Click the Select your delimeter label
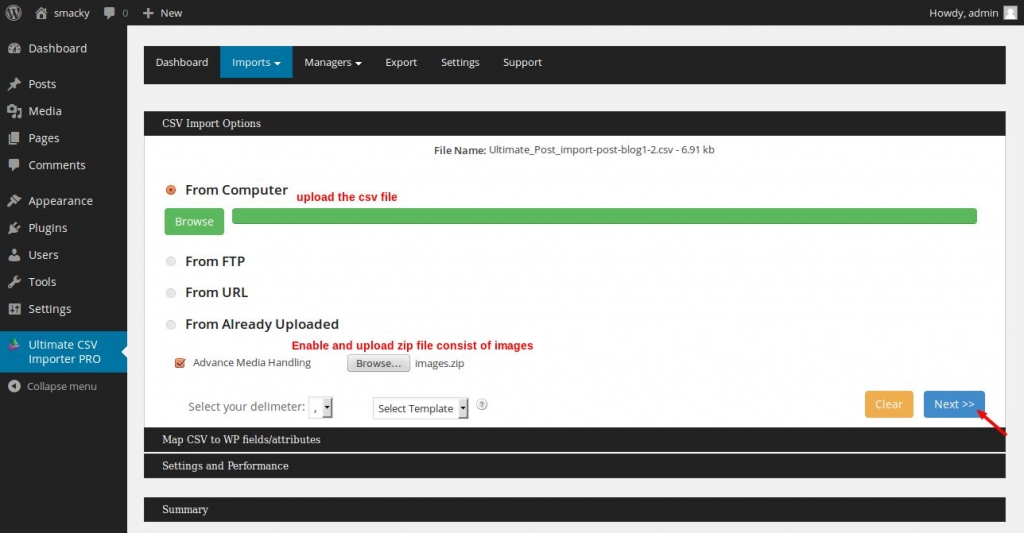This screenshot has width=1024, height=533. point(246,407)
